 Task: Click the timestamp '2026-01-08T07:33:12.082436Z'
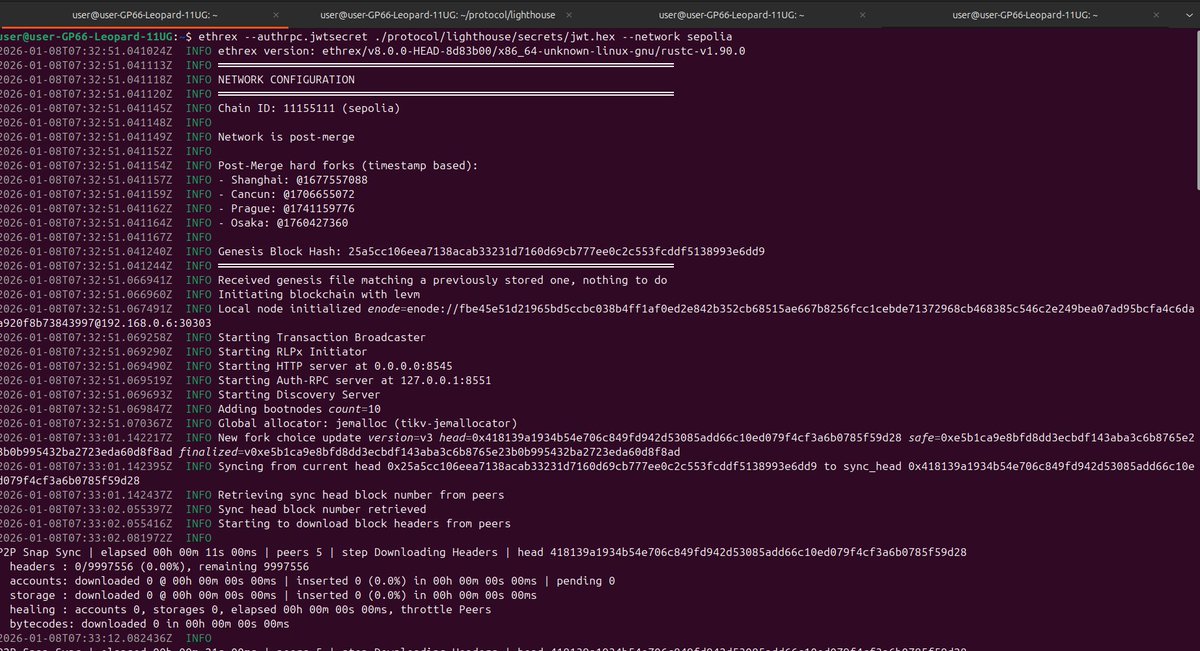tap(86, 638)
